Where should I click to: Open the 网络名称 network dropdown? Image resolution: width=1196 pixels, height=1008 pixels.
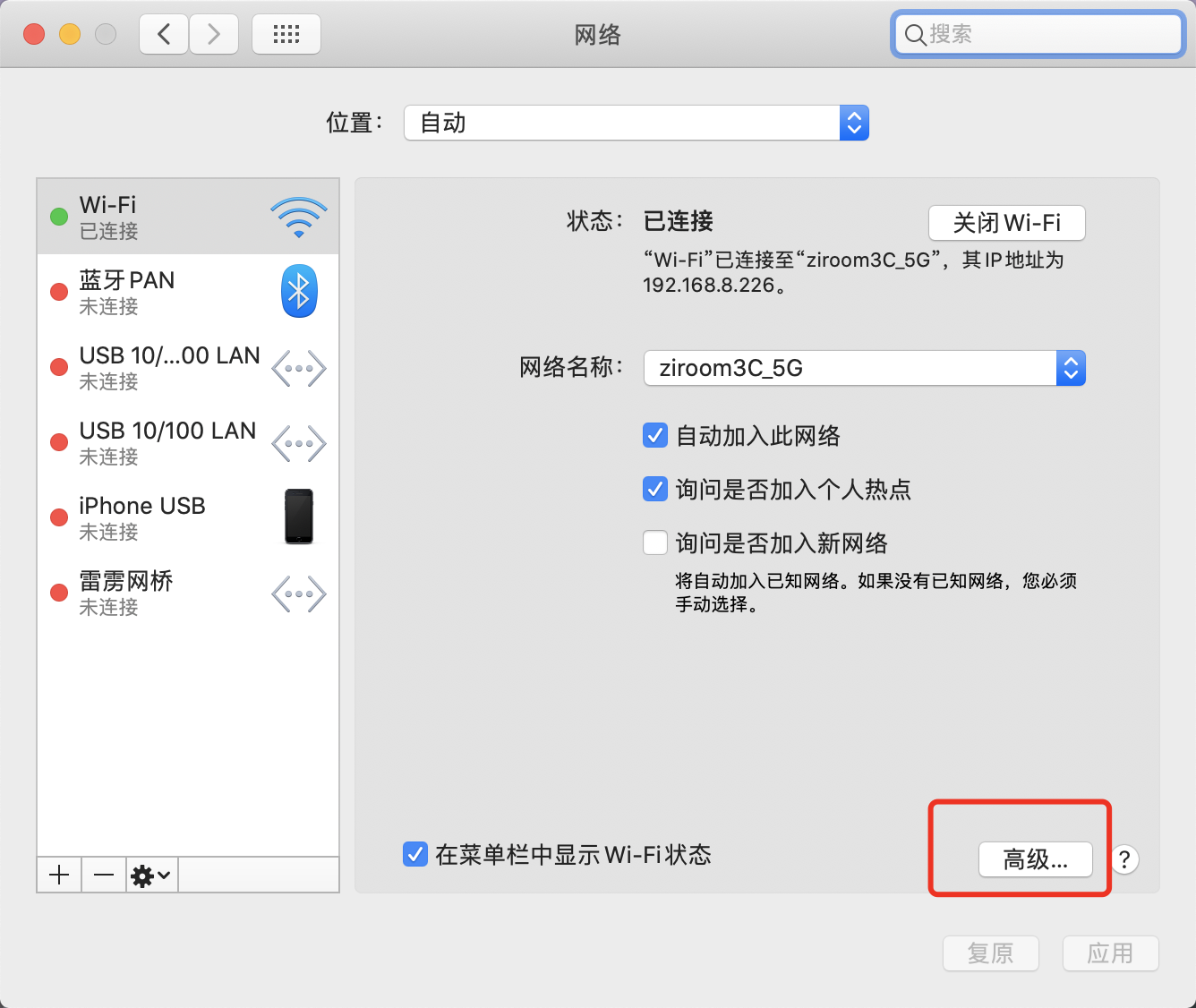865,368
